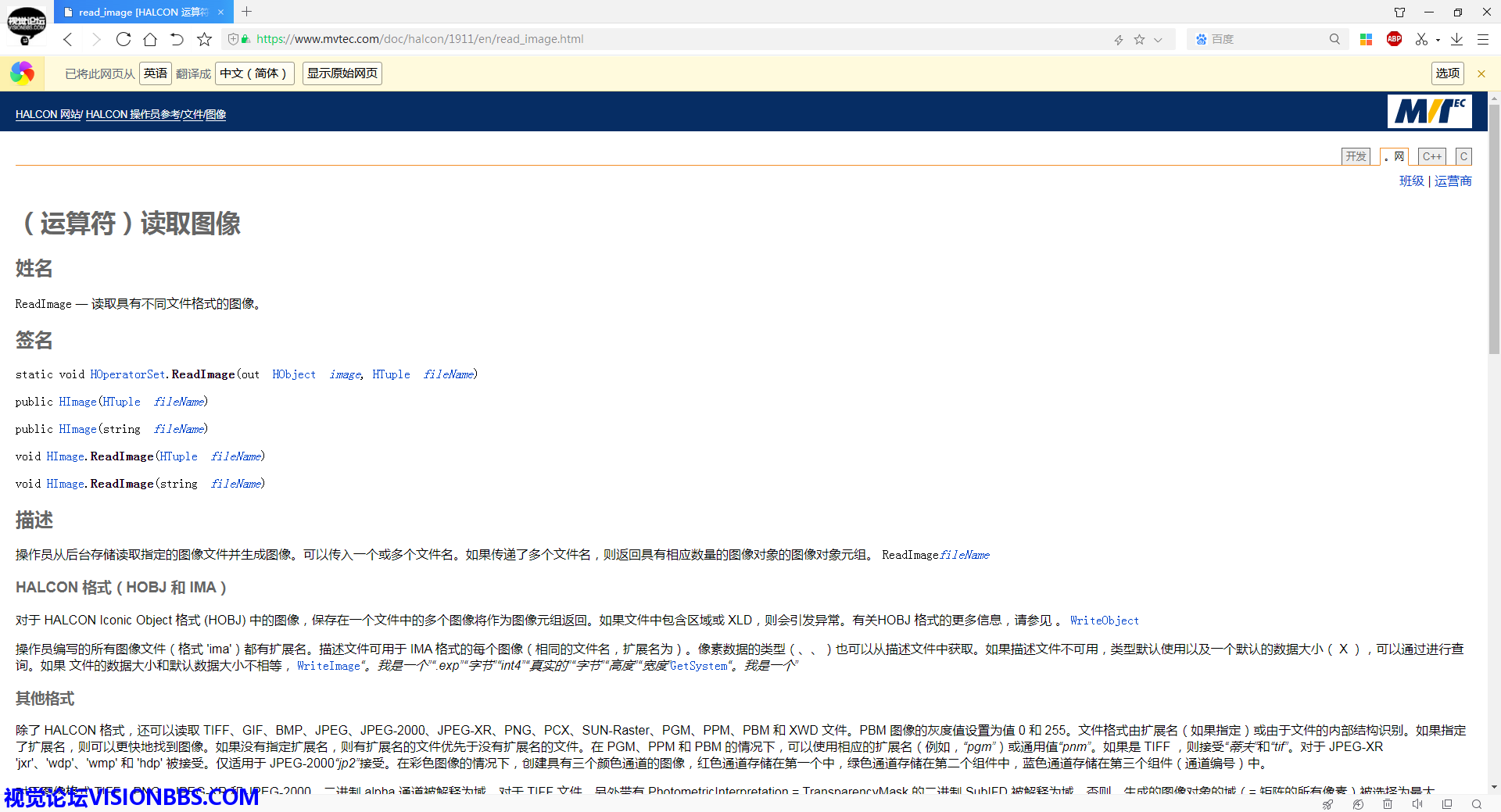Open the source language 英语 selector
This screenshot has height=812, width=1501.
pyautogui.click(x=156, y=73)
